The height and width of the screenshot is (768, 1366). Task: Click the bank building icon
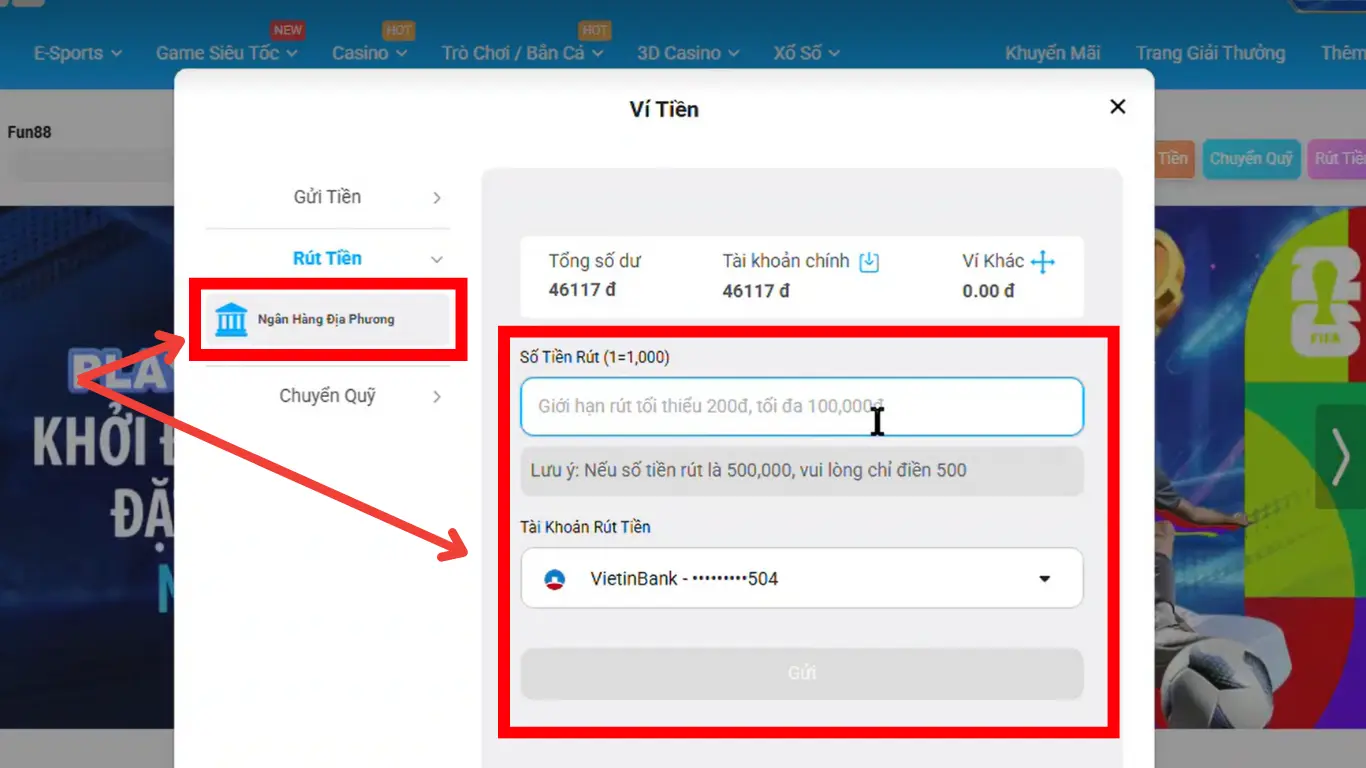(231, 320)
